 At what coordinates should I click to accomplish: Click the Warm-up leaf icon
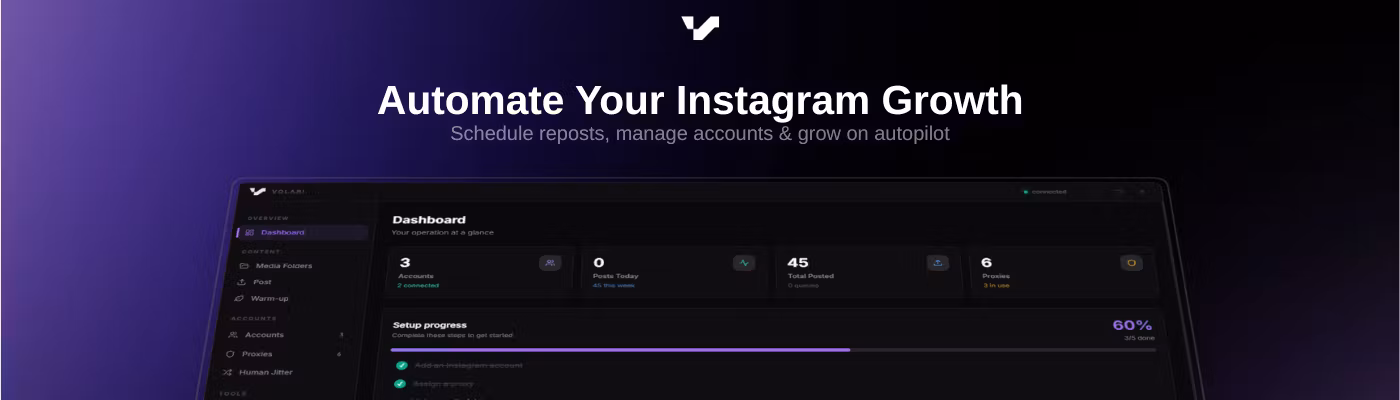click(x=239, y=298)
